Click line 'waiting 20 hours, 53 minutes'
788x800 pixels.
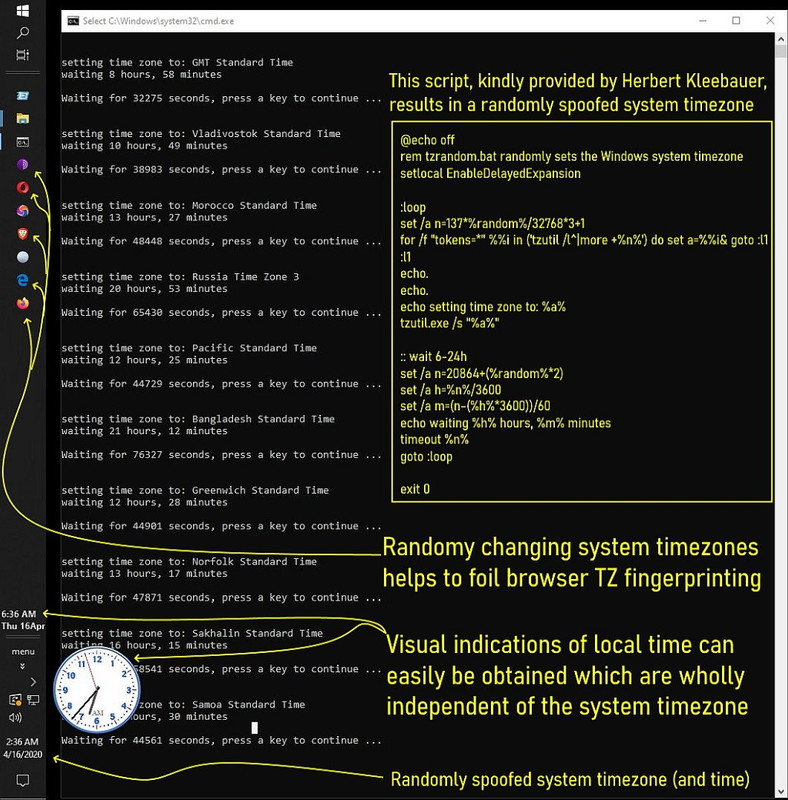coord(144,289)
